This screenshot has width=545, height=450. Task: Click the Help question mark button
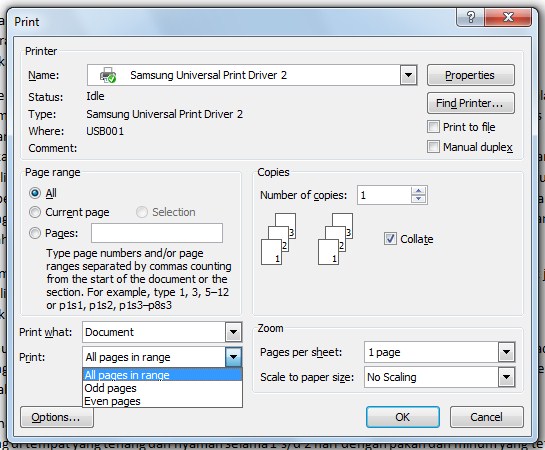tap(470, 17)
